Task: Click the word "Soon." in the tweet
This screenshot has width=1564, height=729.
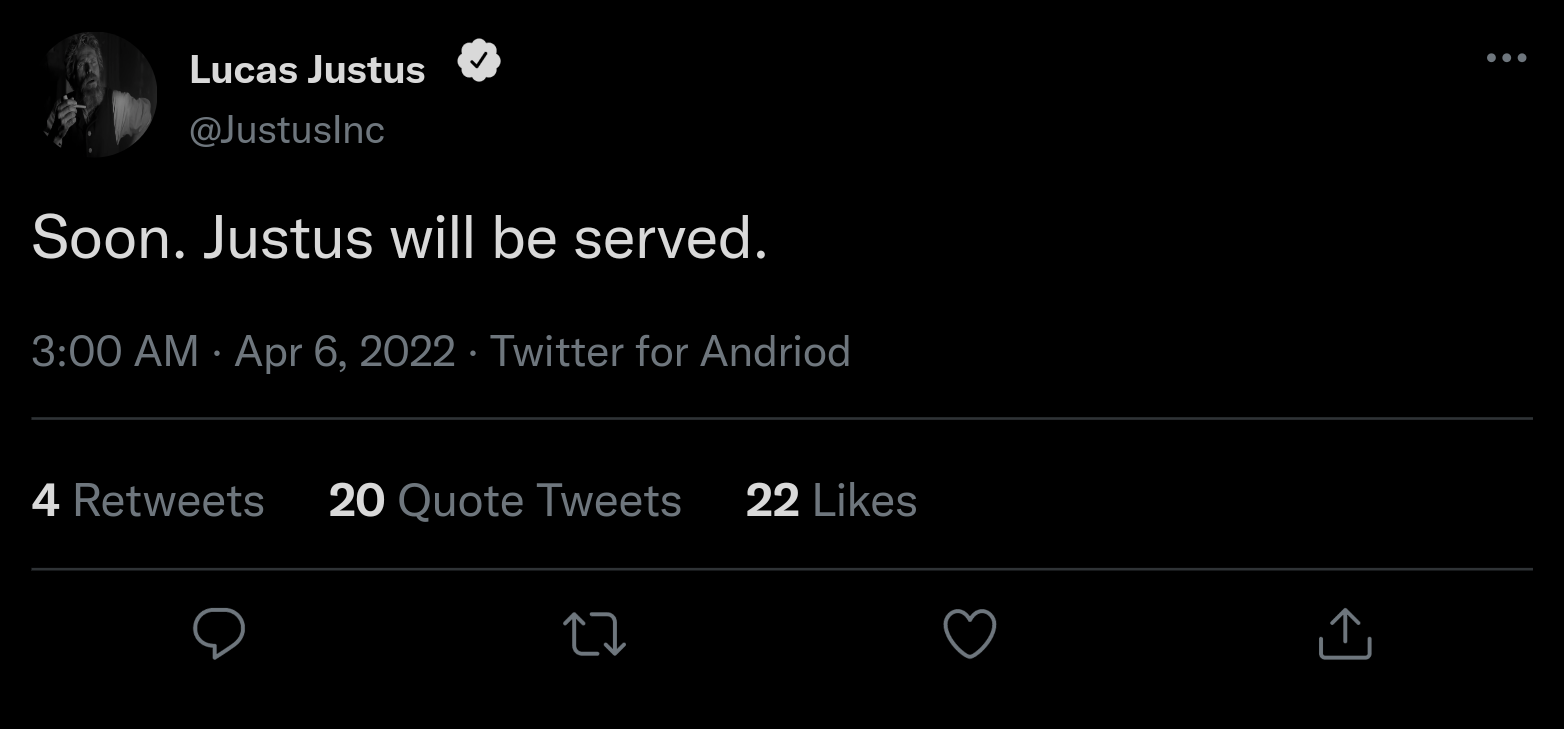Action: click(108, 239)
